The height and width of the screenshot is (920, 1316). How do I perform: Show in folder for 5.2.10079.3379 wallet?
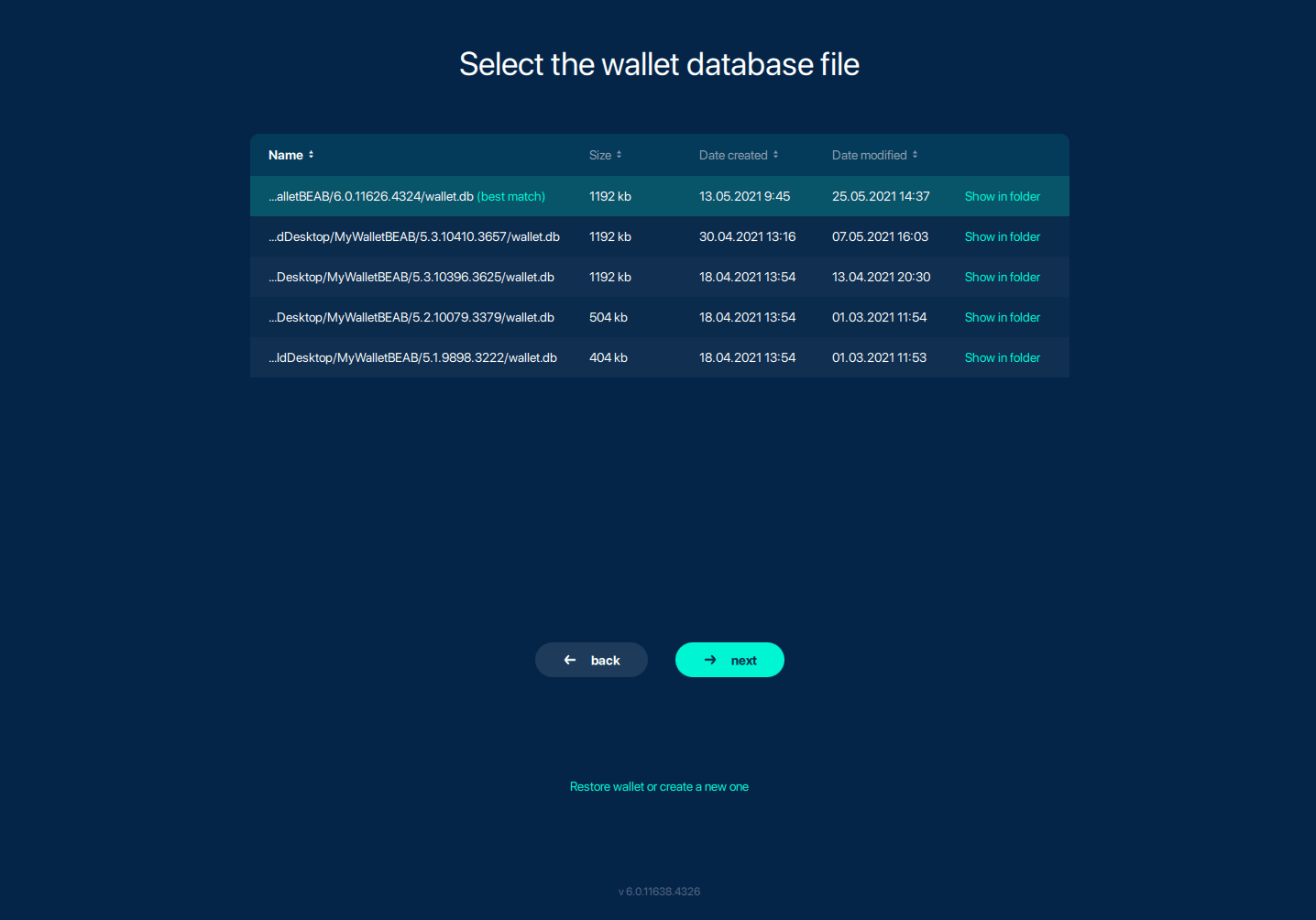[1002, 317]
